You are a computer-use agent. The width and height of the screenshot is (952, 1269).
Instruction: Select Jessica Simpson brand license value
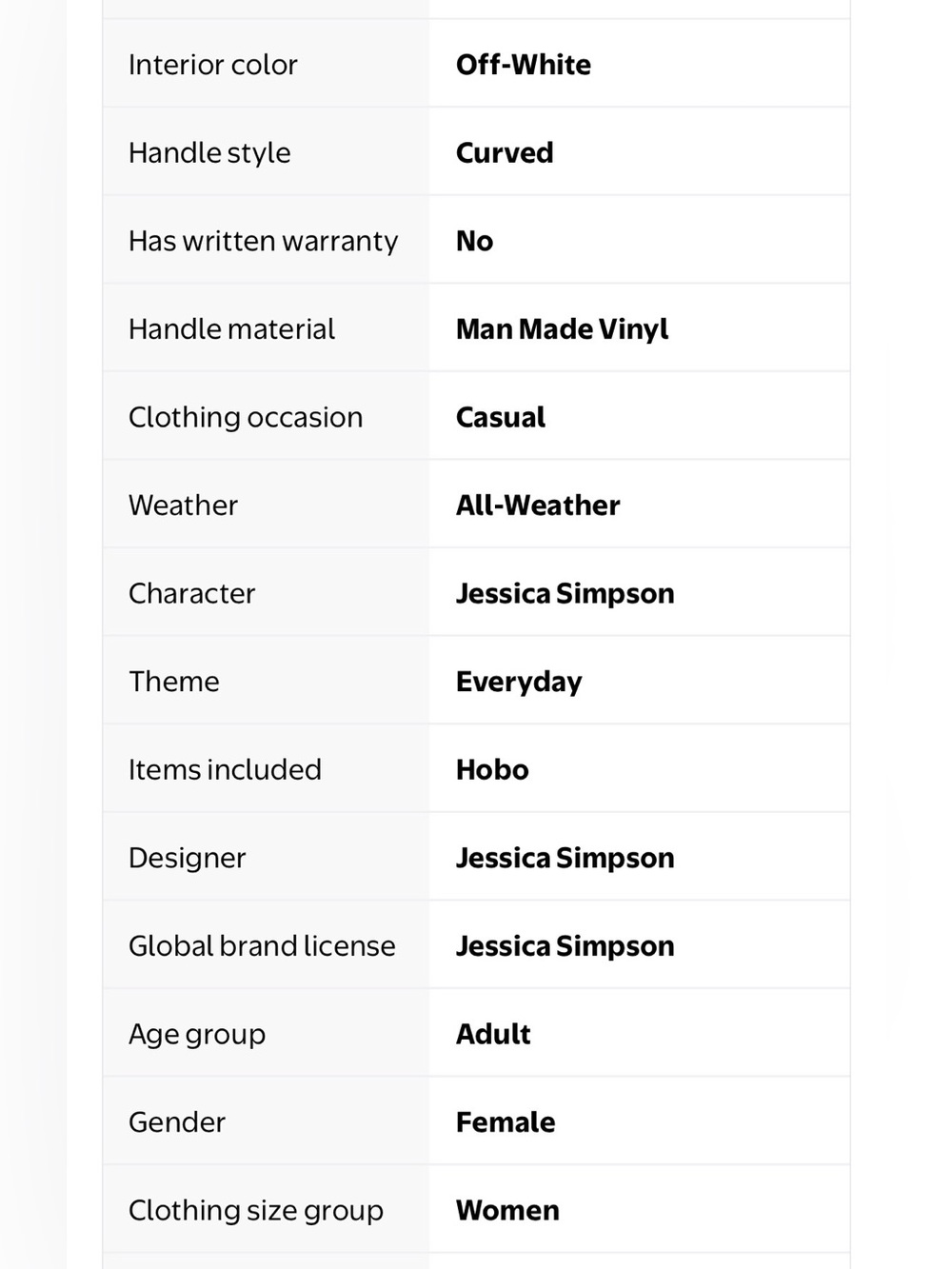pos(565,945)
